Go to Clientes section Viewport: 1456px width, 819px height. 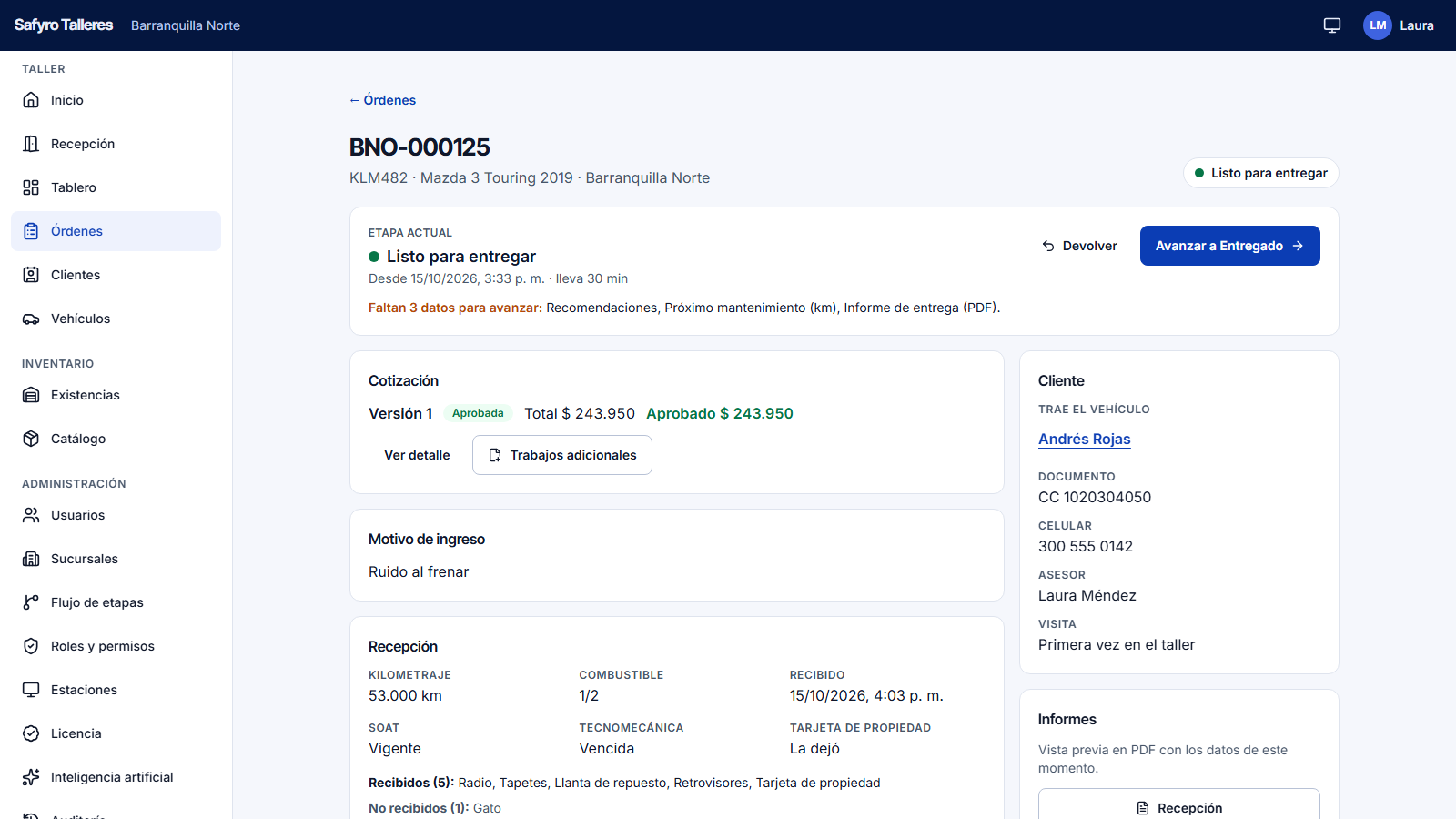(x=116, y=275)
